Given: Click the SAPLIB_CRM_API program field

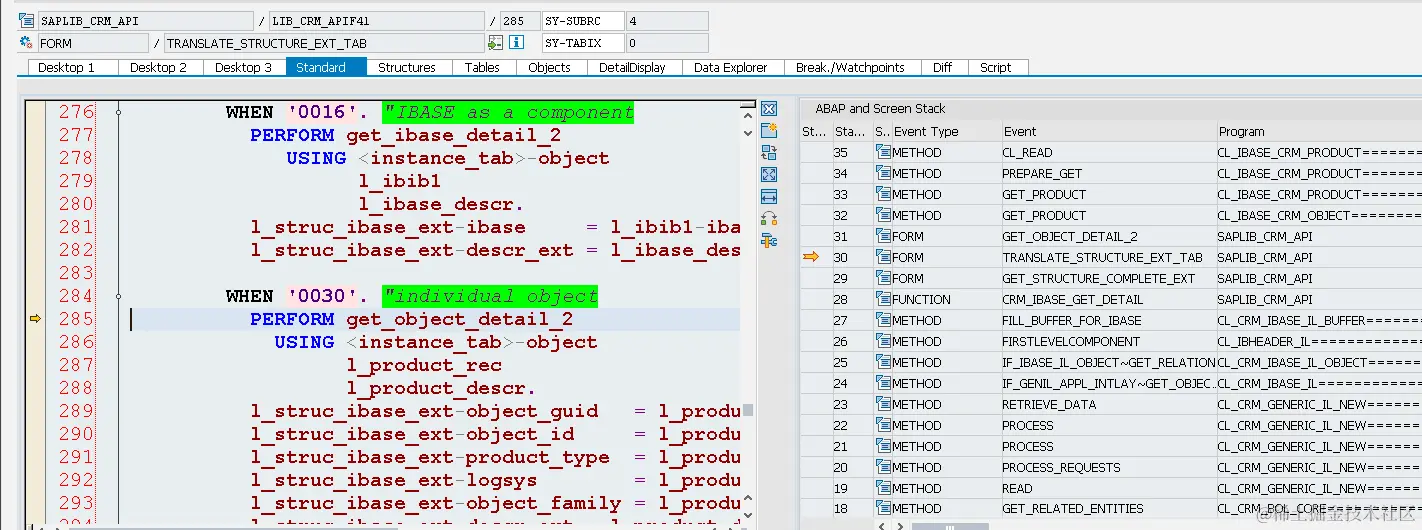Looking at the screenshot, I should pyautogui.click(x=145, y=20).
